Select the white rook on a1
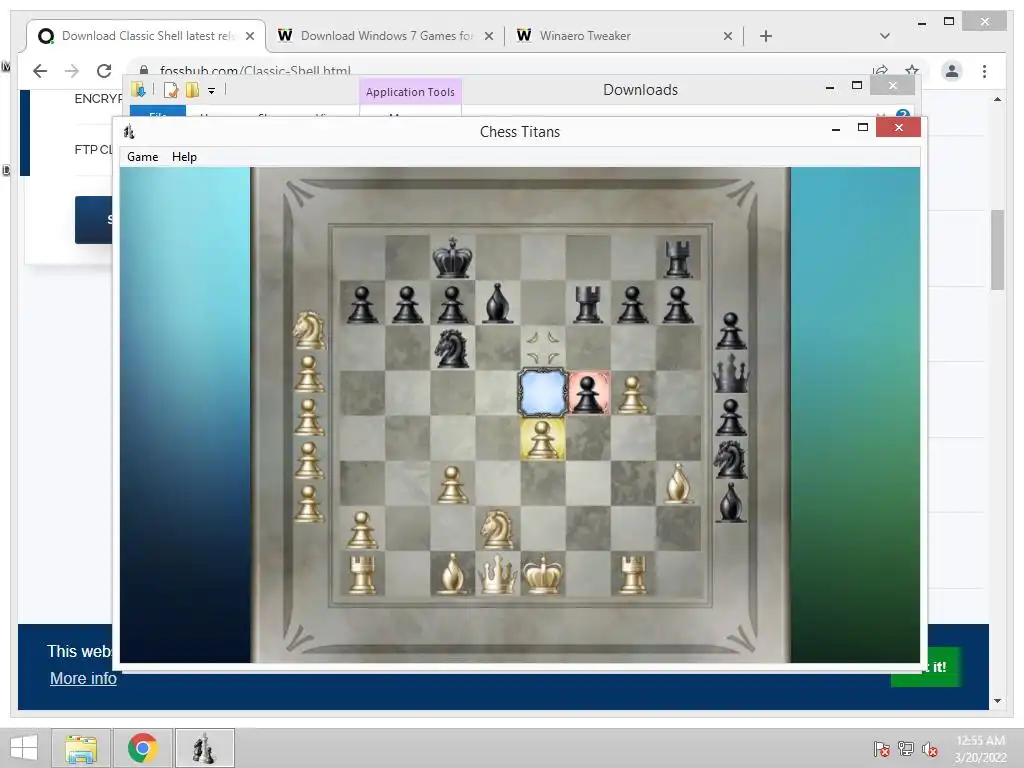This screenshot has width=1024, height=768. coord(362,574)
